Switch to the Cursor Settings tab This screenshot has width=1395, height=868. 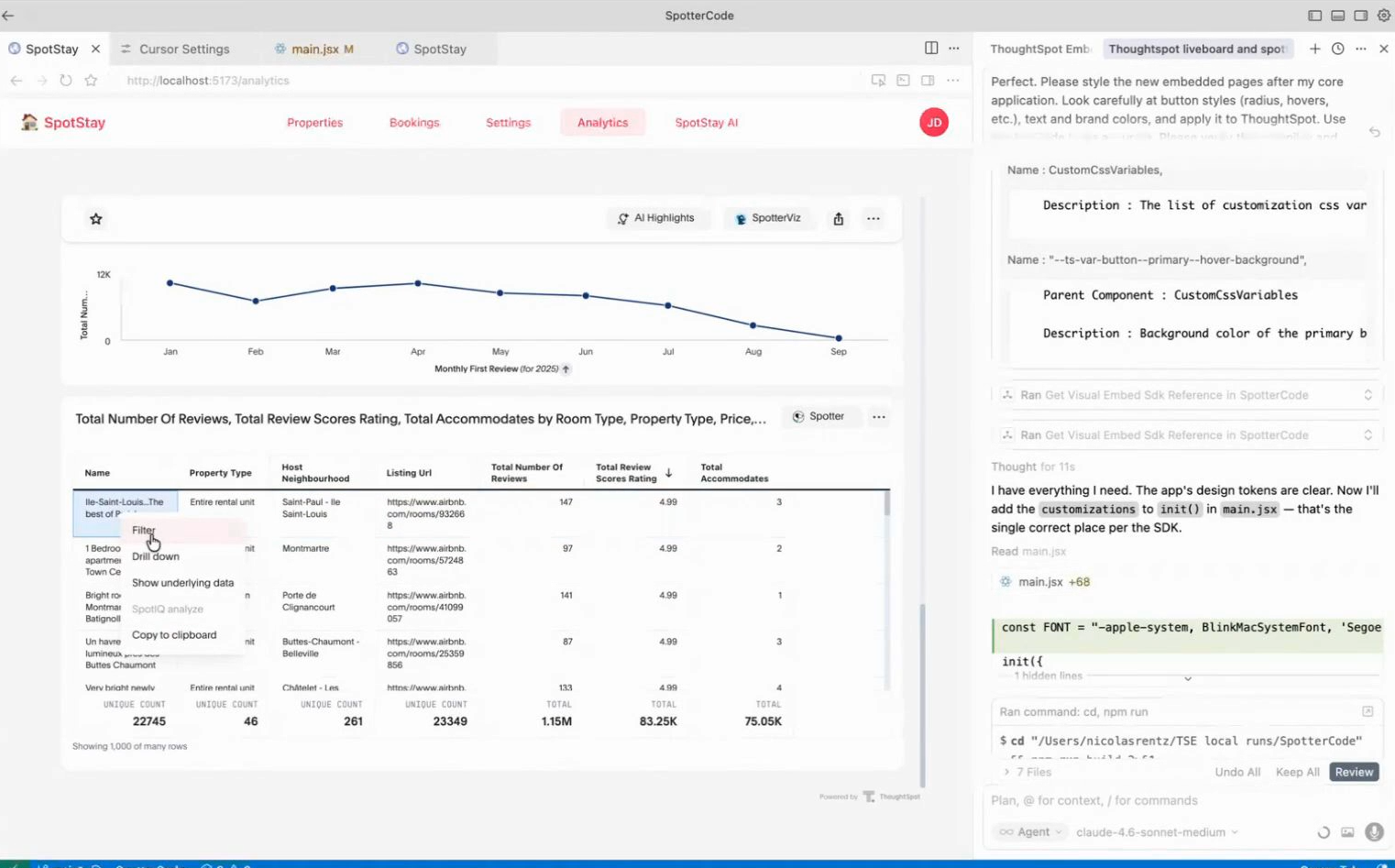(x=183, y=49)
